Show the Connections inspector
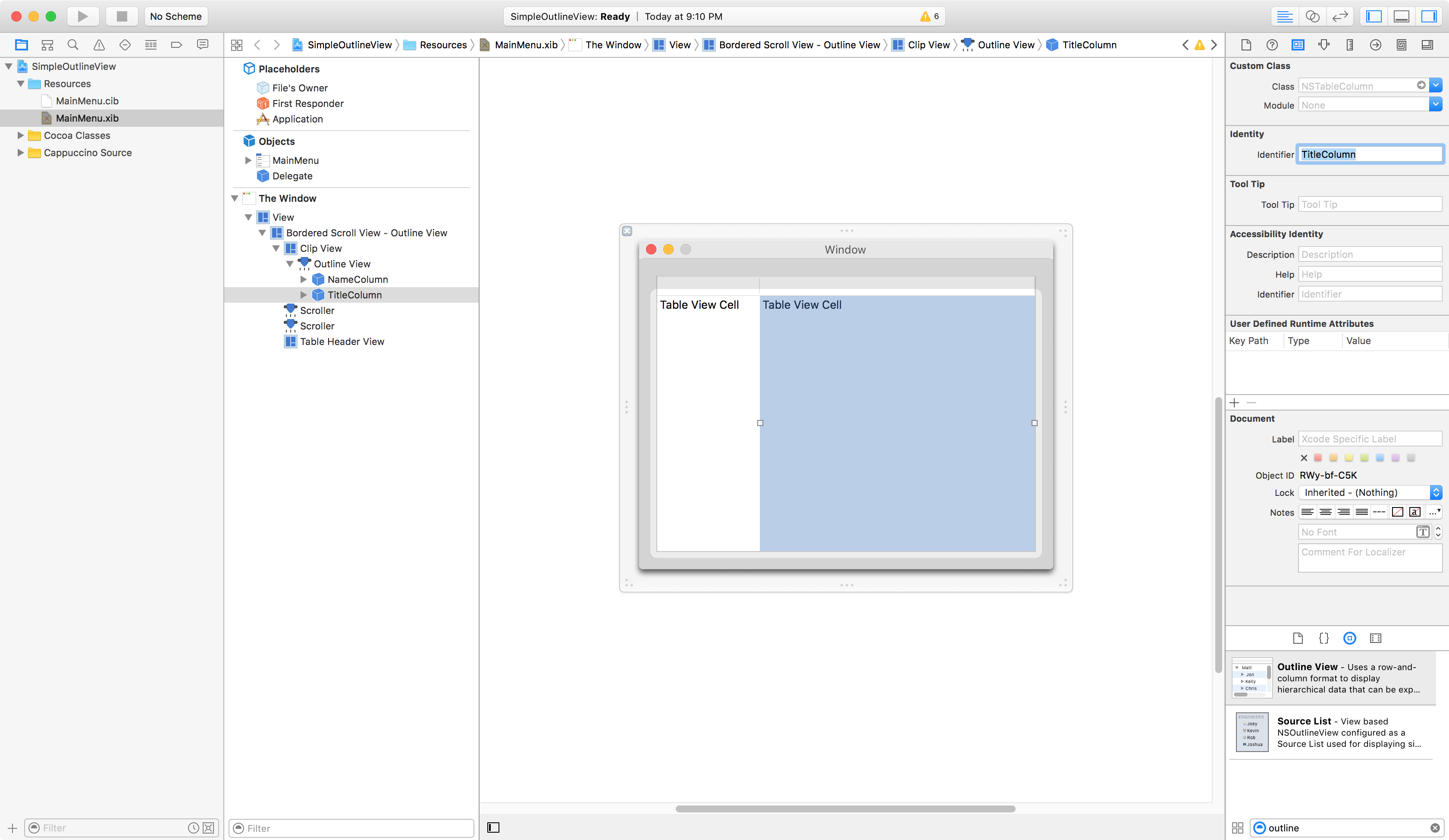Screen dimensions: 1449x840 coord(1375,44)
